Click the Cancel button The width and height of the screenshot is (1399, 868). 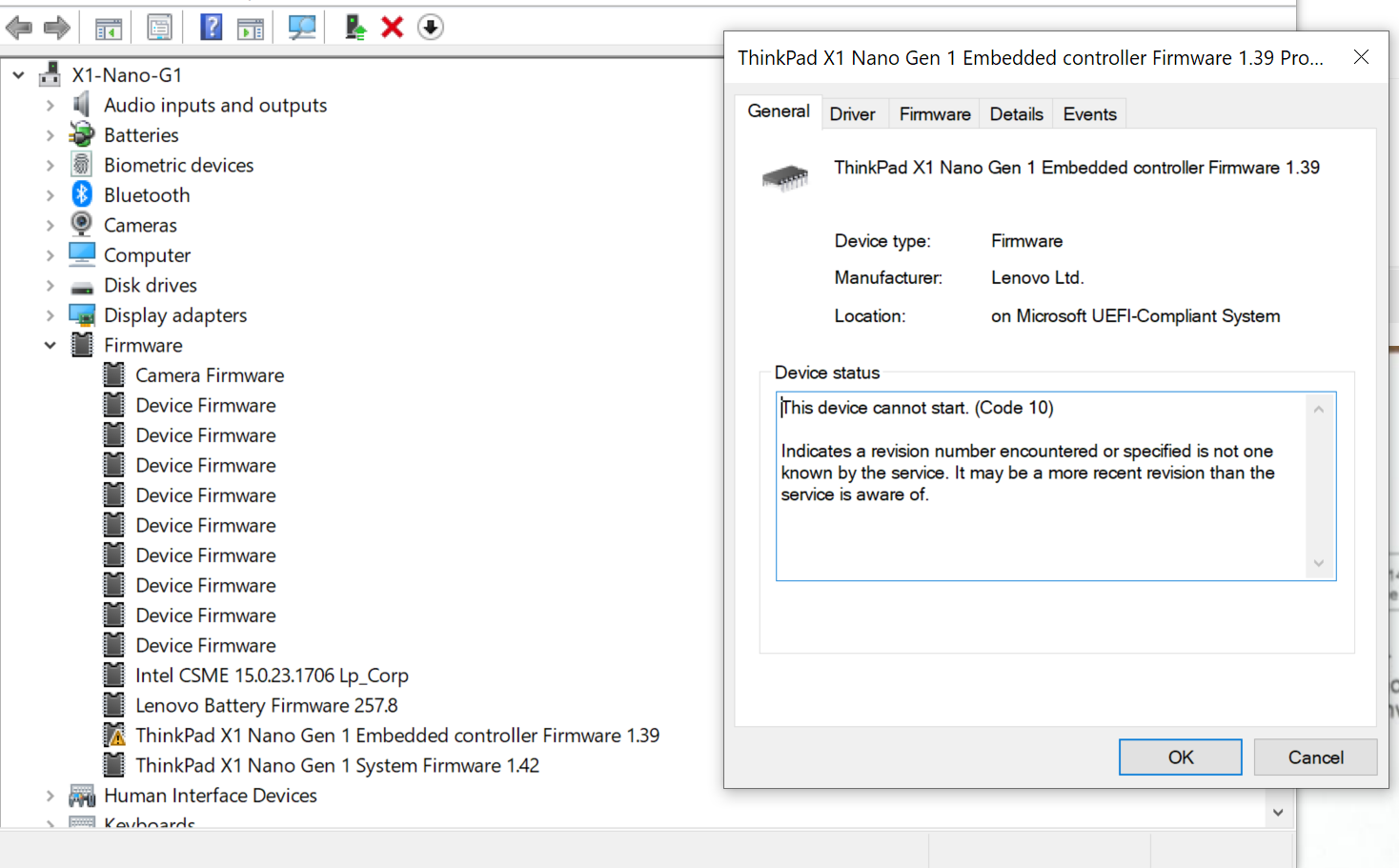1315,757
